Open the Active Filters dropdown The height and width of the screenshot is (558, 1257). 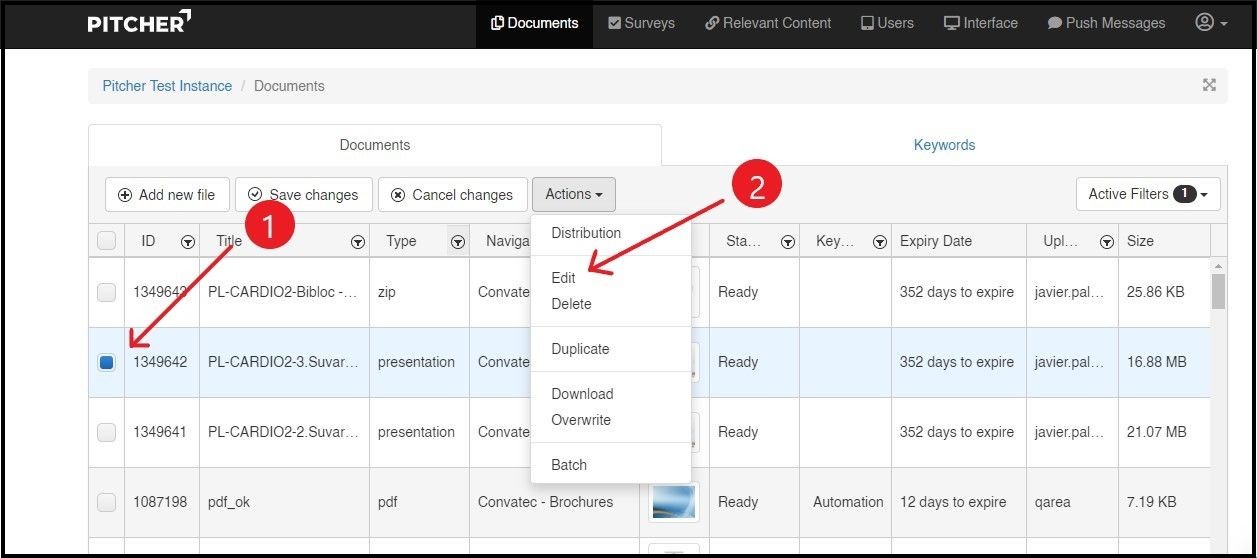tap(1147, 194)
